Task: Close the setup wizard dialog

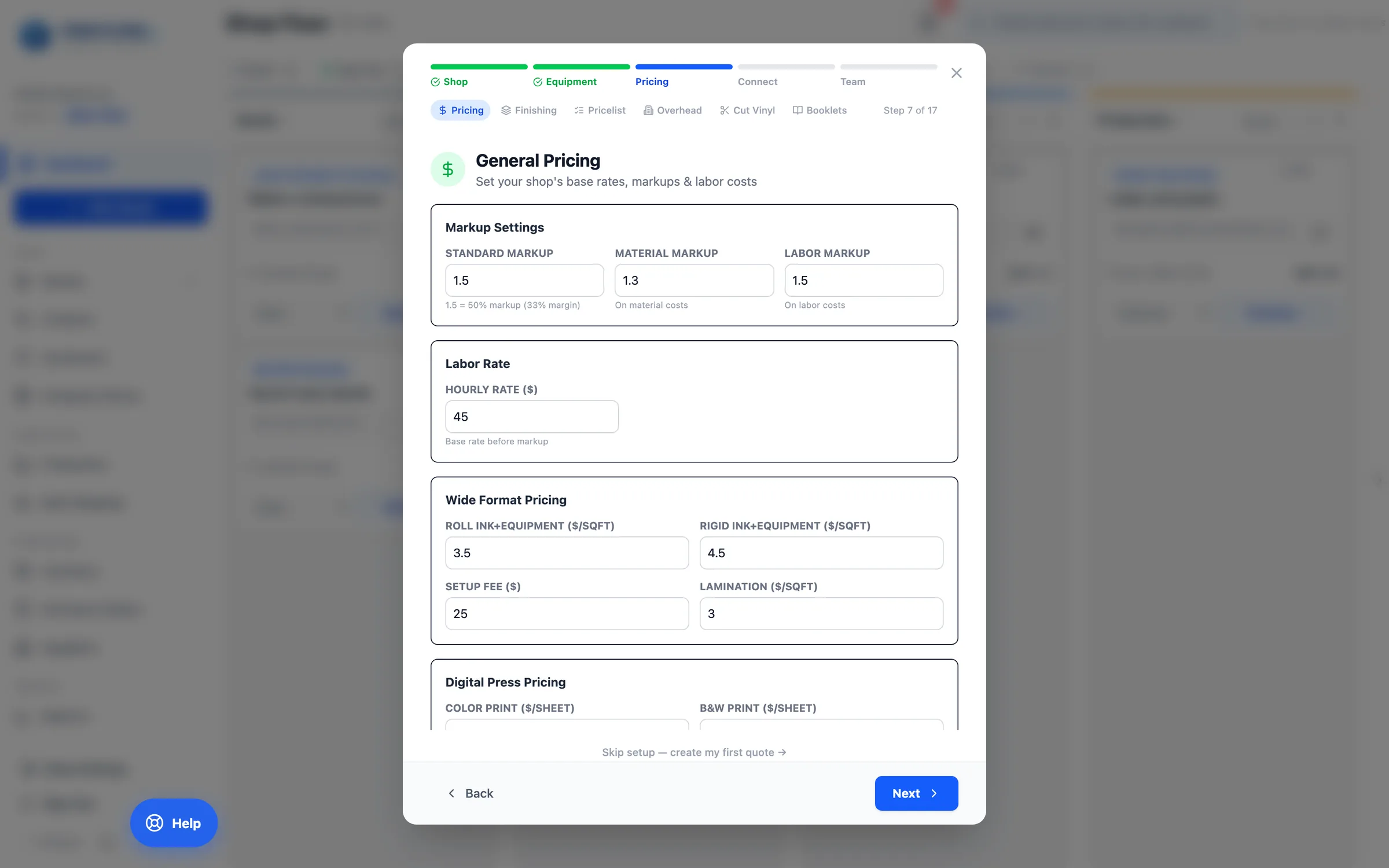Action: [957, 73]
